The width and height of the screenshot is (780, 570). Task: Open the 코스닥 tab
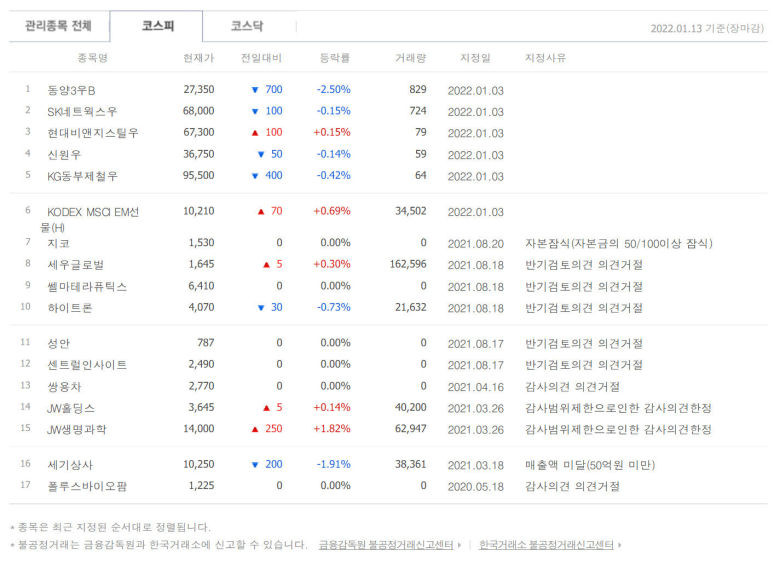[247, 26]
